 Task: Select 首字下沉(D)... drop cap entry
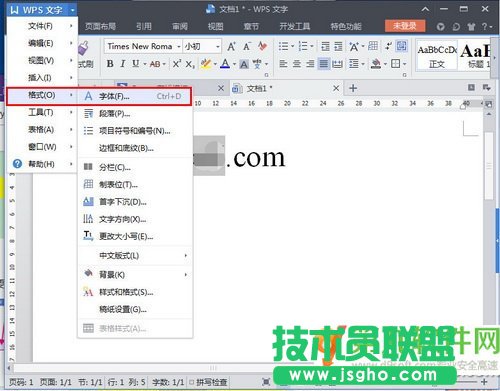(x=135, y=202)
